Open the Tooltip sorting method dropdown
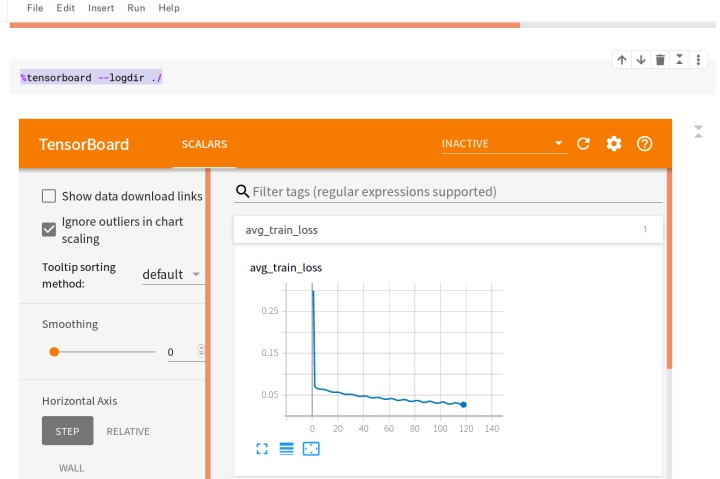Screen dimensions: 720x479 [173, 275]
